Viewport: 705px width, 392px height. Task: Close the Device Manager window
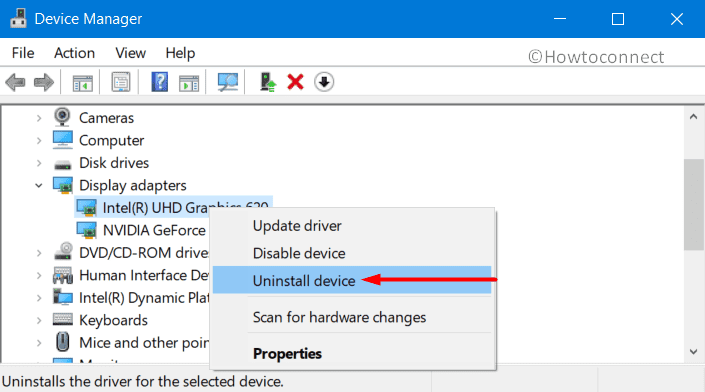(676, 19)
